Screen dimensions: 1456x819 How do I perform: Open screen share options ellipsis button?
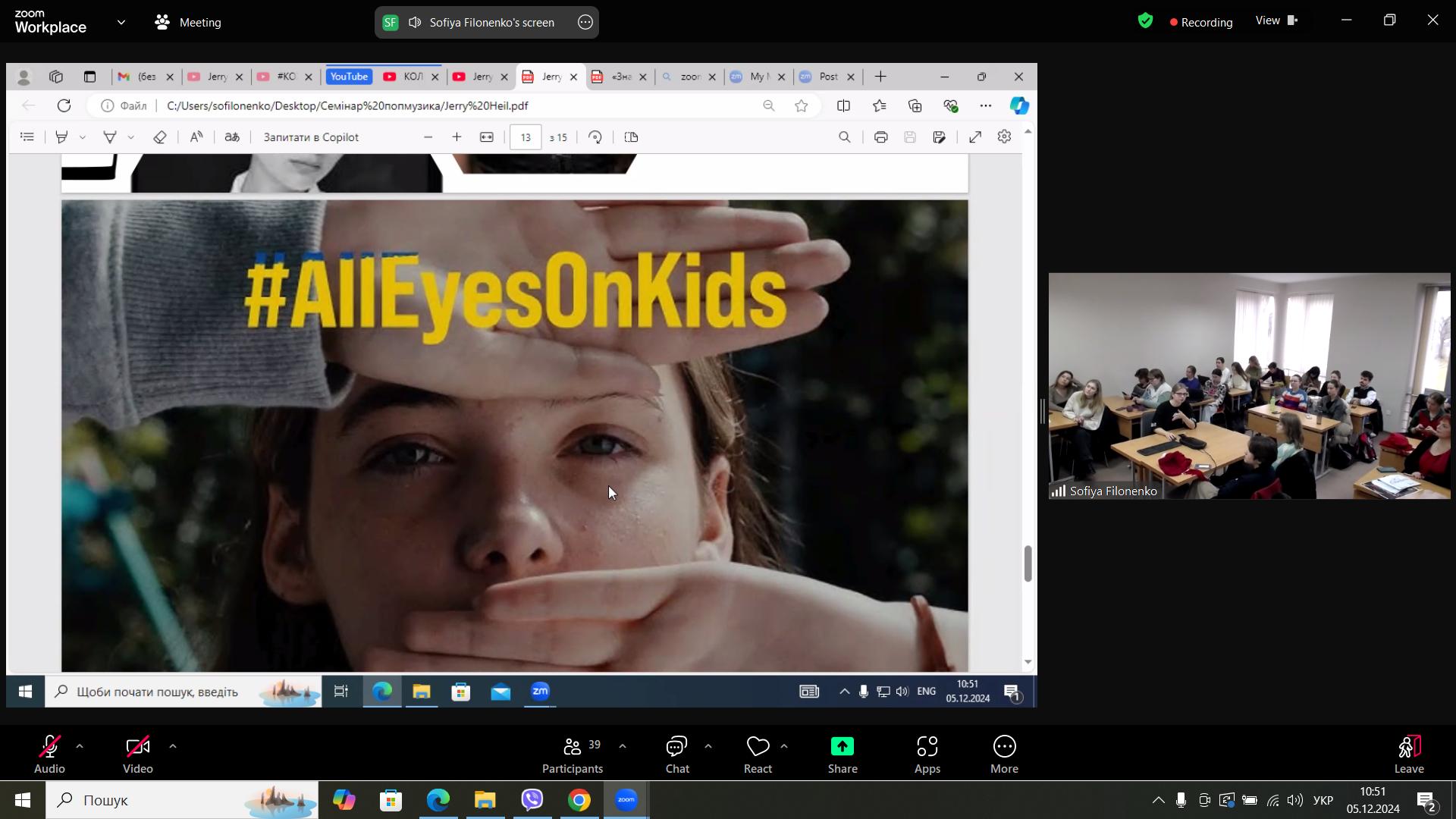[x=585, y=22]
